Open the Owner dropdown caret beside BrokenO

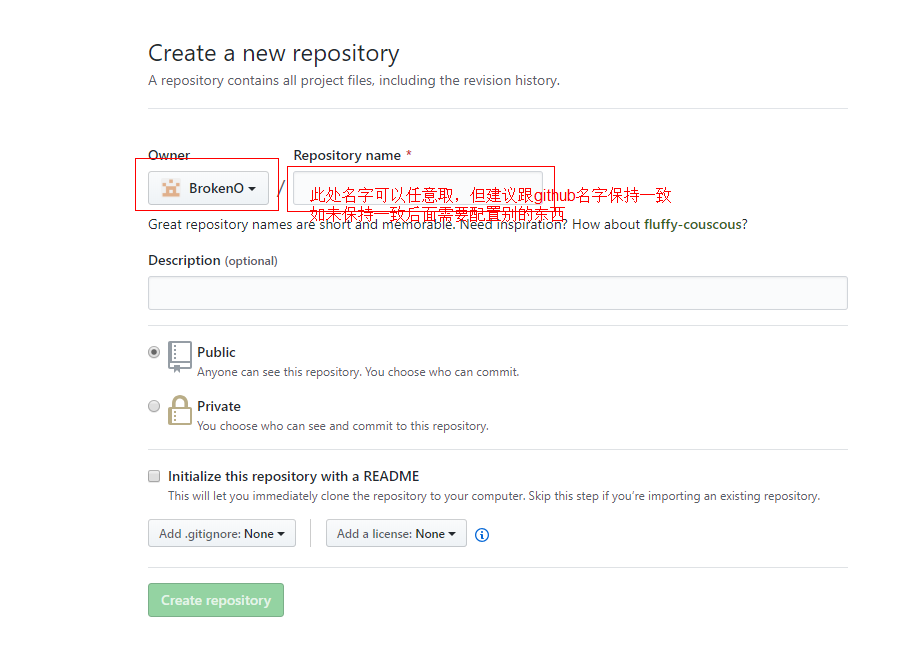(x=252, y=189)
